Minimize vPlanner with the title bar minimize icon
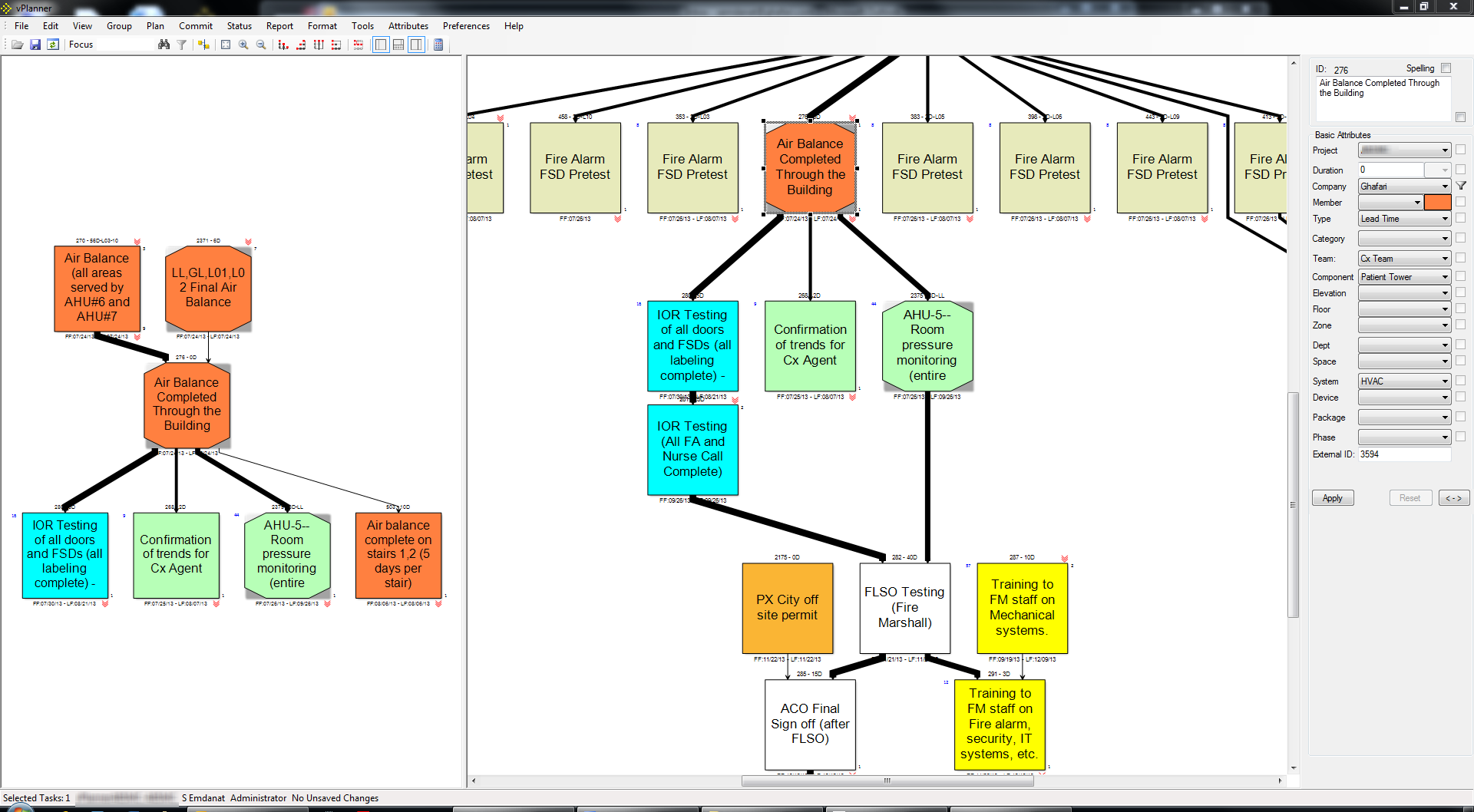The image size is (1474, 812). pos(1403,6)
